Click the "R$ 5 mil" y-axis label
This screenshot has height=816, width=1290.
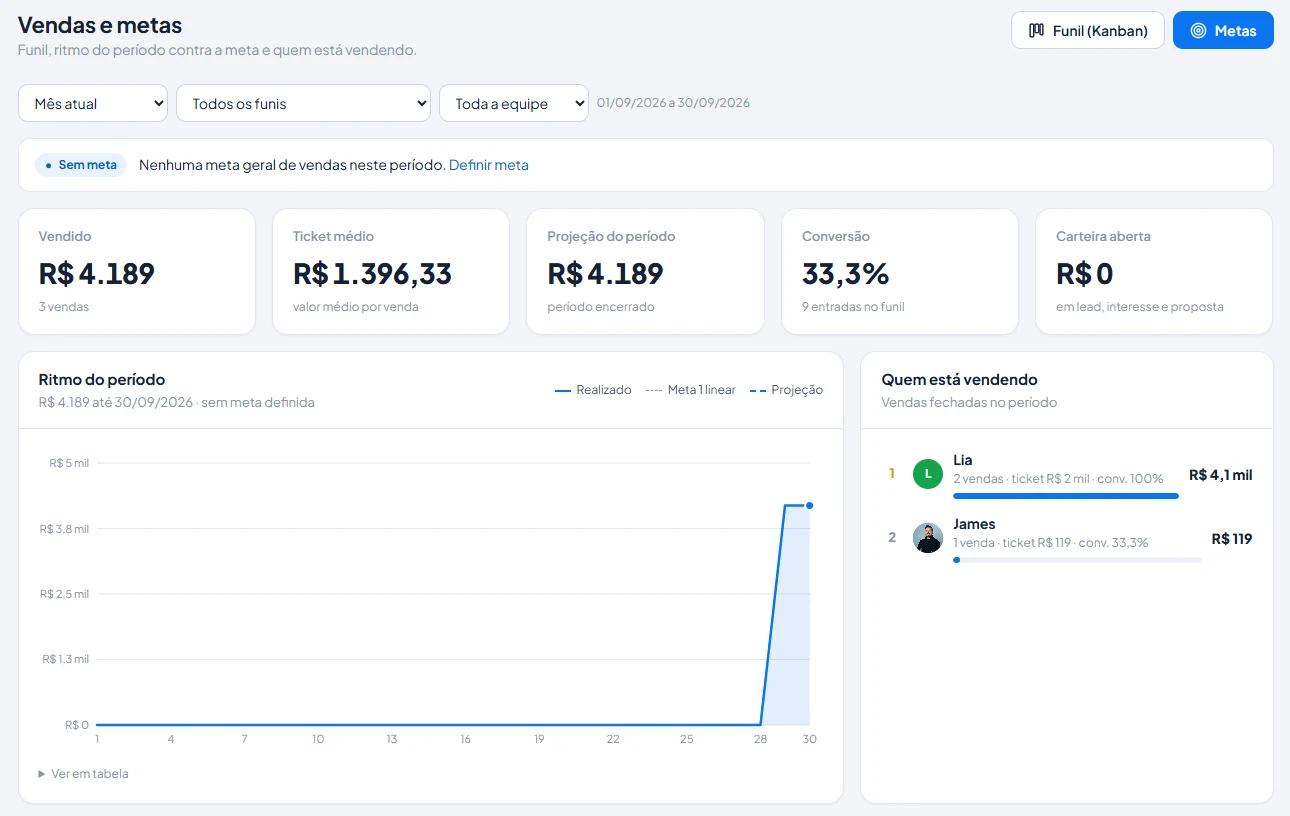pos(69,463)
